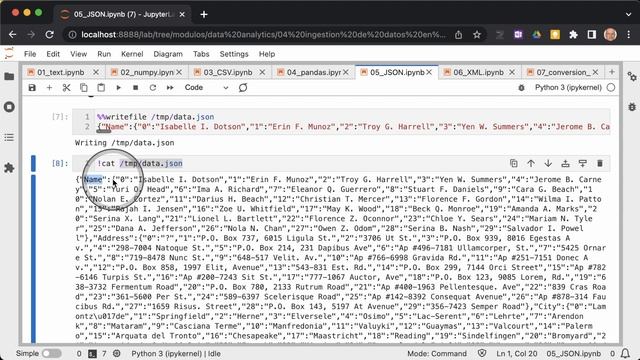Image resolution: width=640 pixels, height=360 pixels.
Task: Open the Settings menu
Action: 234,54
